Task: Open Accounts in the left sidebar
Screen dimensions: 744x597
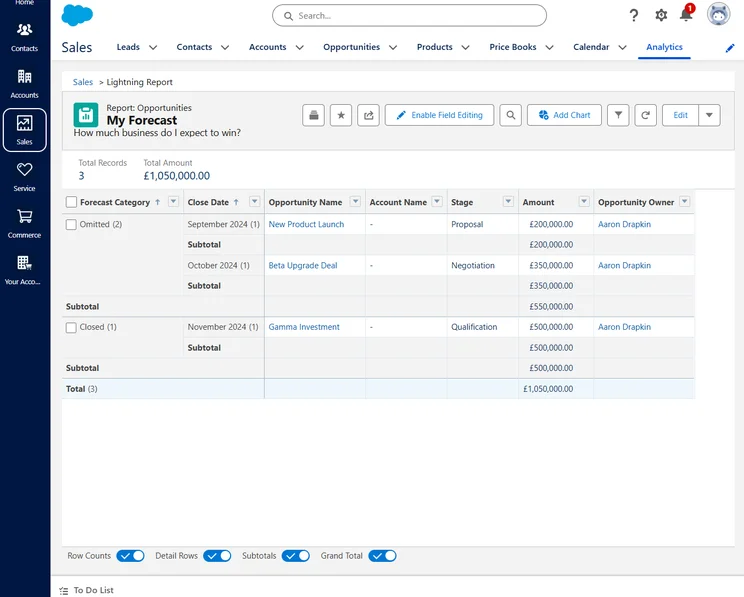Action: (25, 84)
